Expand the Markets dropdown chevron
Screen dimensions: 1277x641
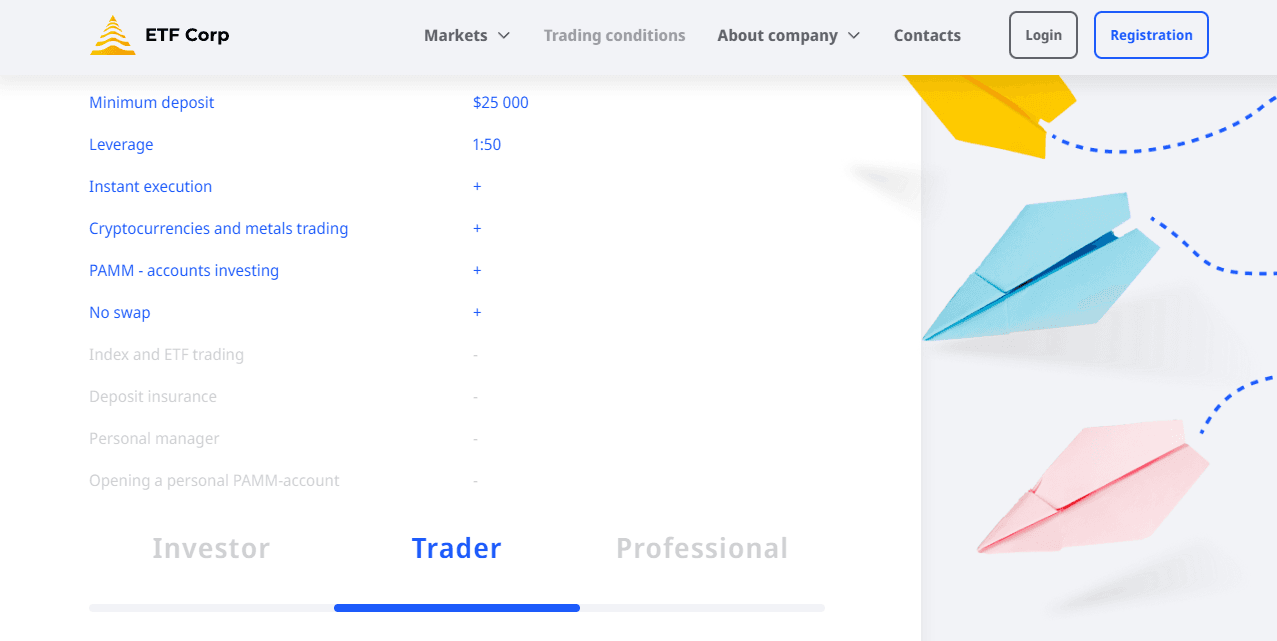(x=504, y=36)
